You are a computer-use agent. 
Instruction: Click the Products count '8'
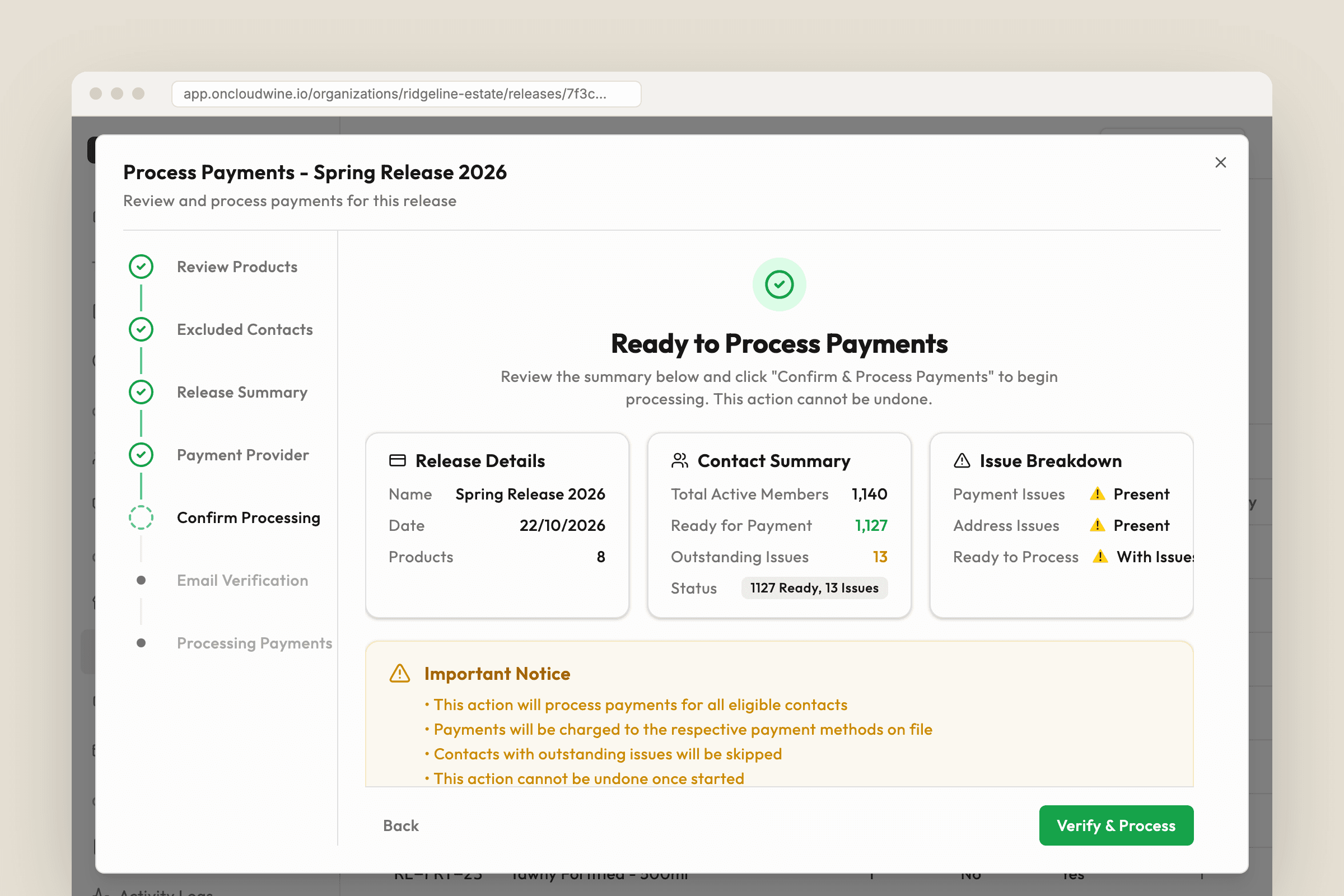click(600, 557)
